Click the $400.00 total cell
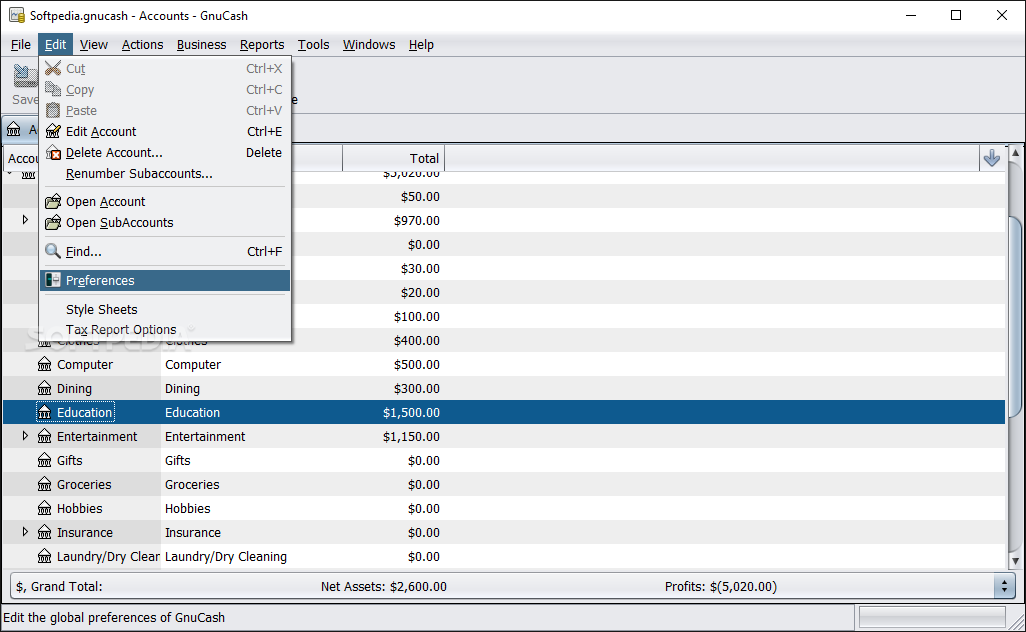 click(416, 341)
